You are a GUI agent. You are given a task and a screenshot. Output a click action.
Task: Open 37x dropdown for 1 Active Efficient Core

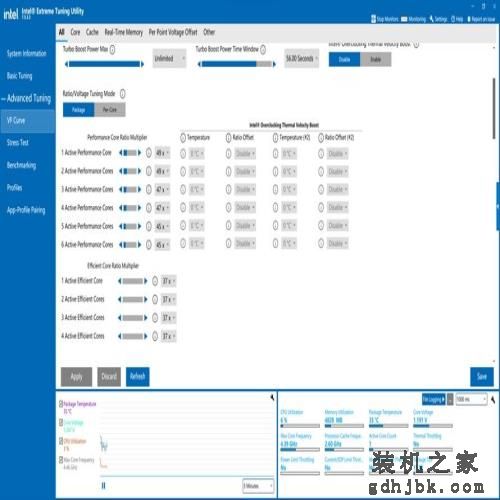[169, 281]
